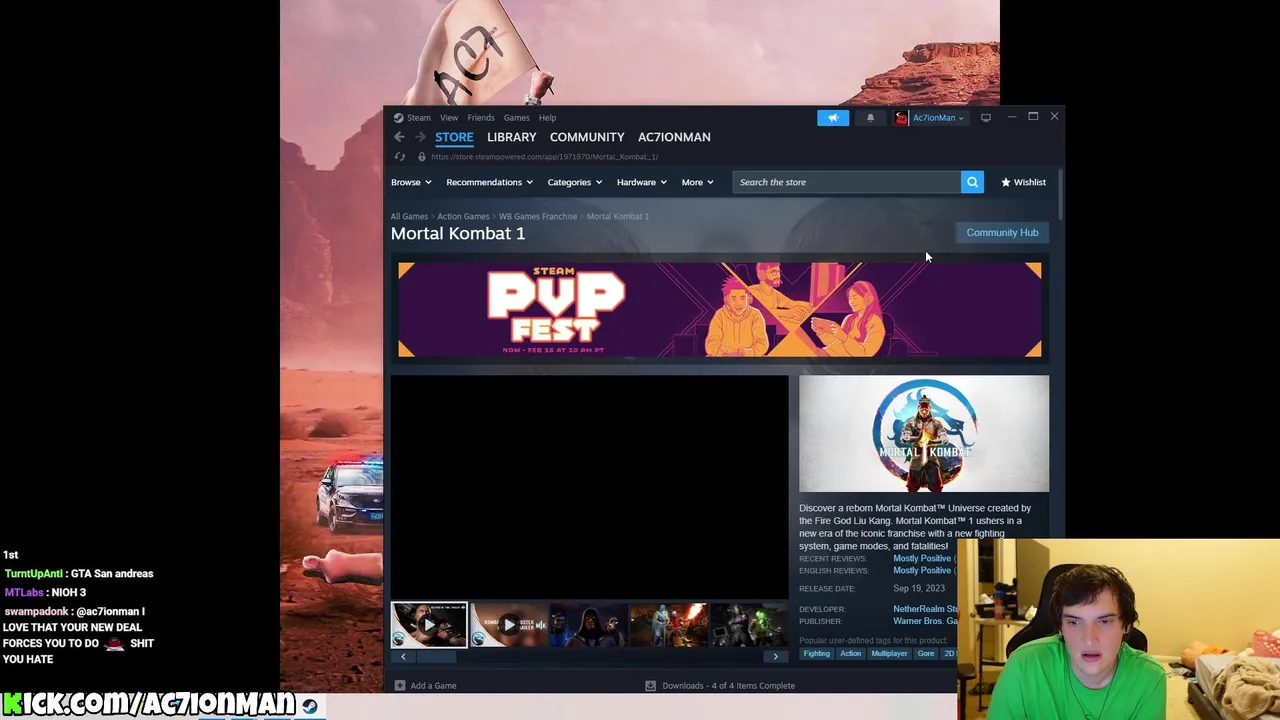
Task: Click the Add a Game label
Action: [433, 686]
